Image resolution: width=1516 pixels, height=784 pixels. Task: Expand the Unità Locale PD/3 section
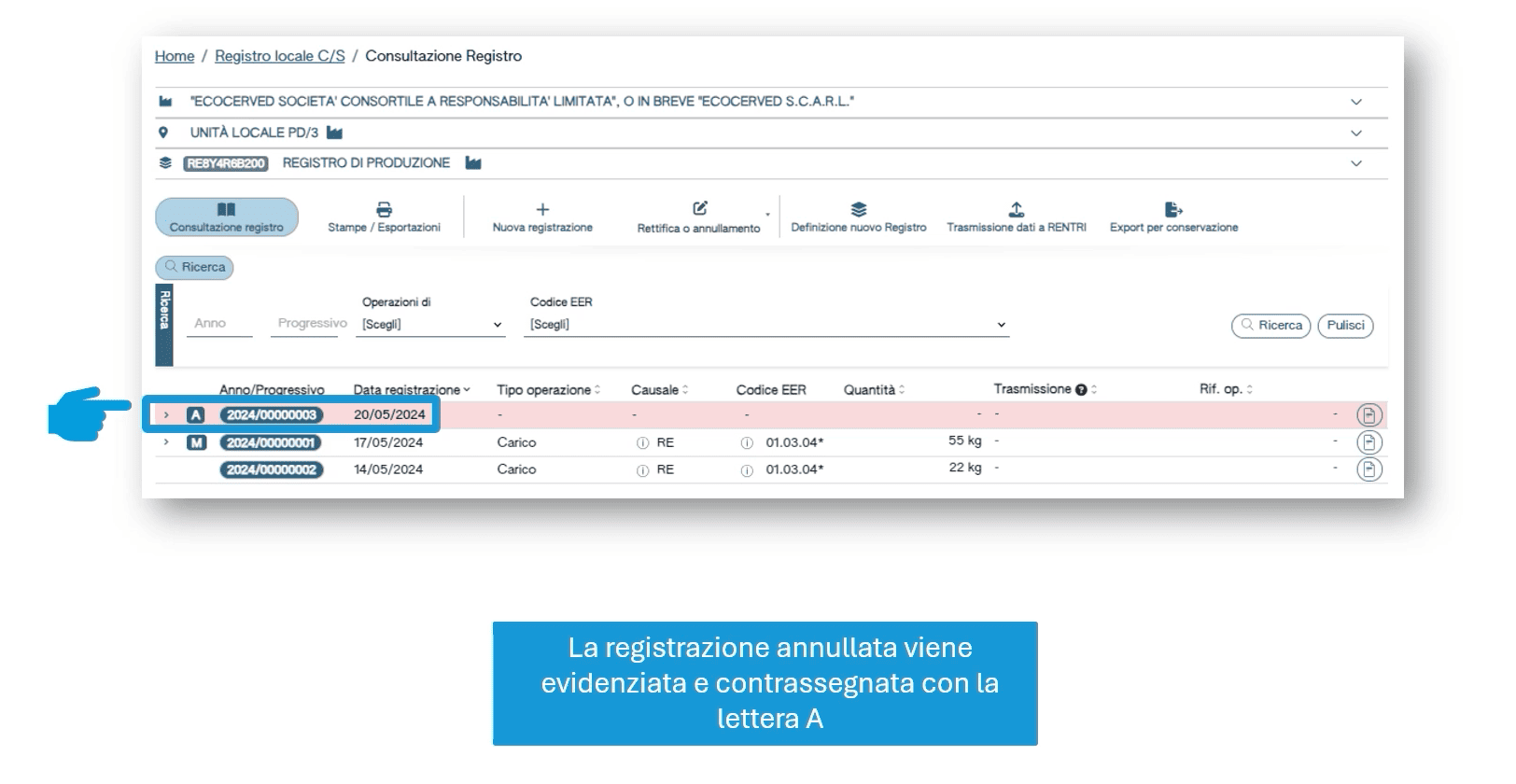coord(1356,133)
